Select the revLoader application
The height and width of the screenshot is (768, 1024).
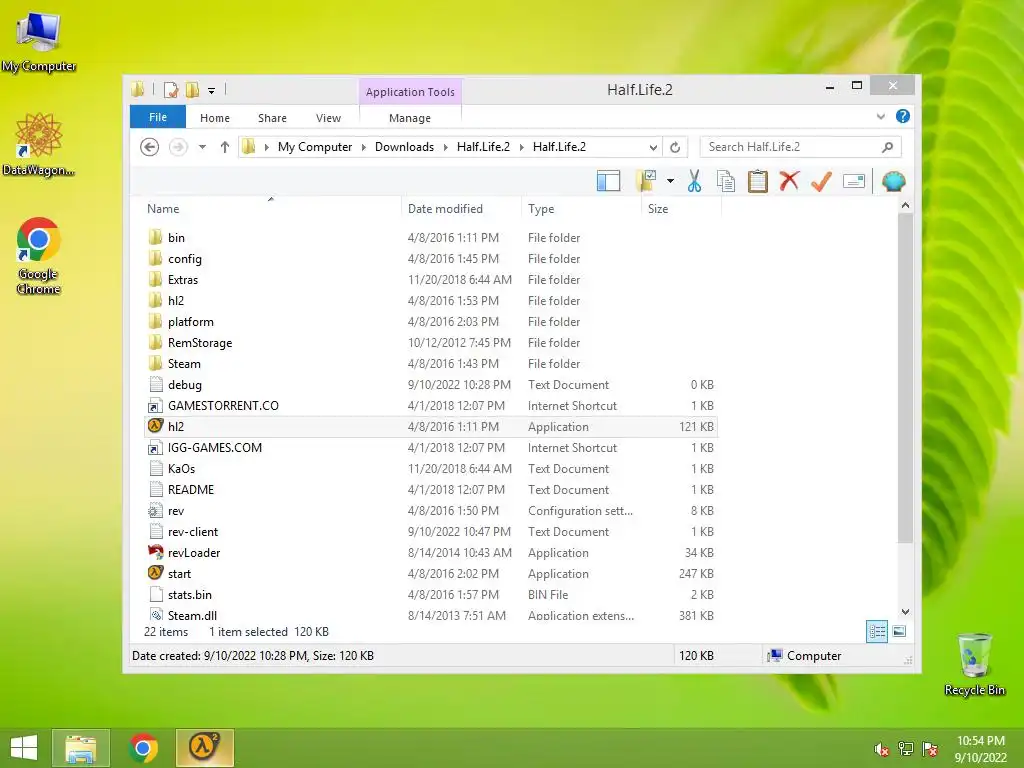[430, 552]
